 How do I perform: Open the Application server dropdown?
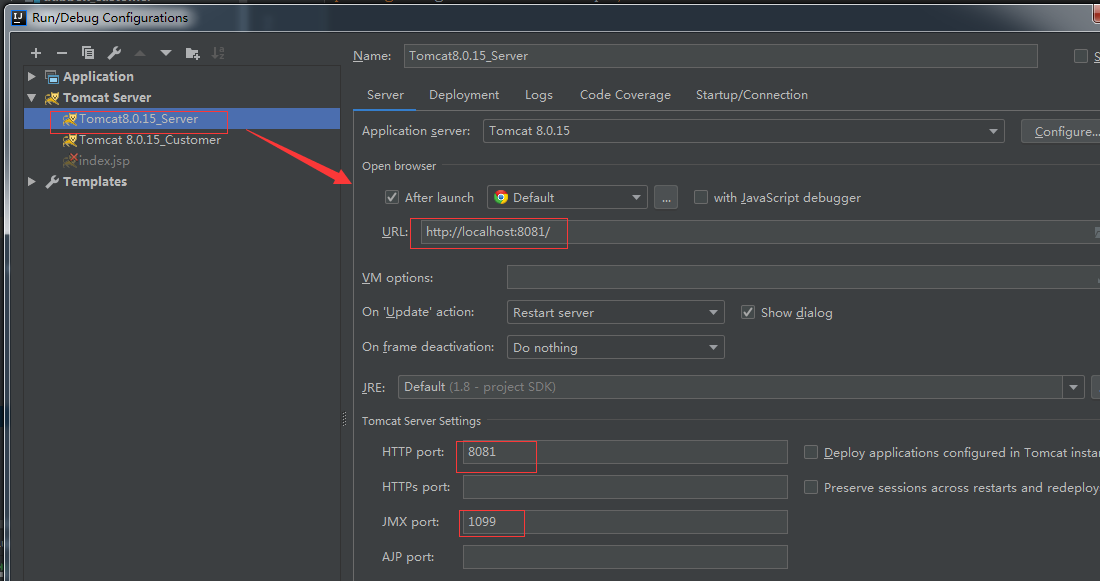point(744,131)
